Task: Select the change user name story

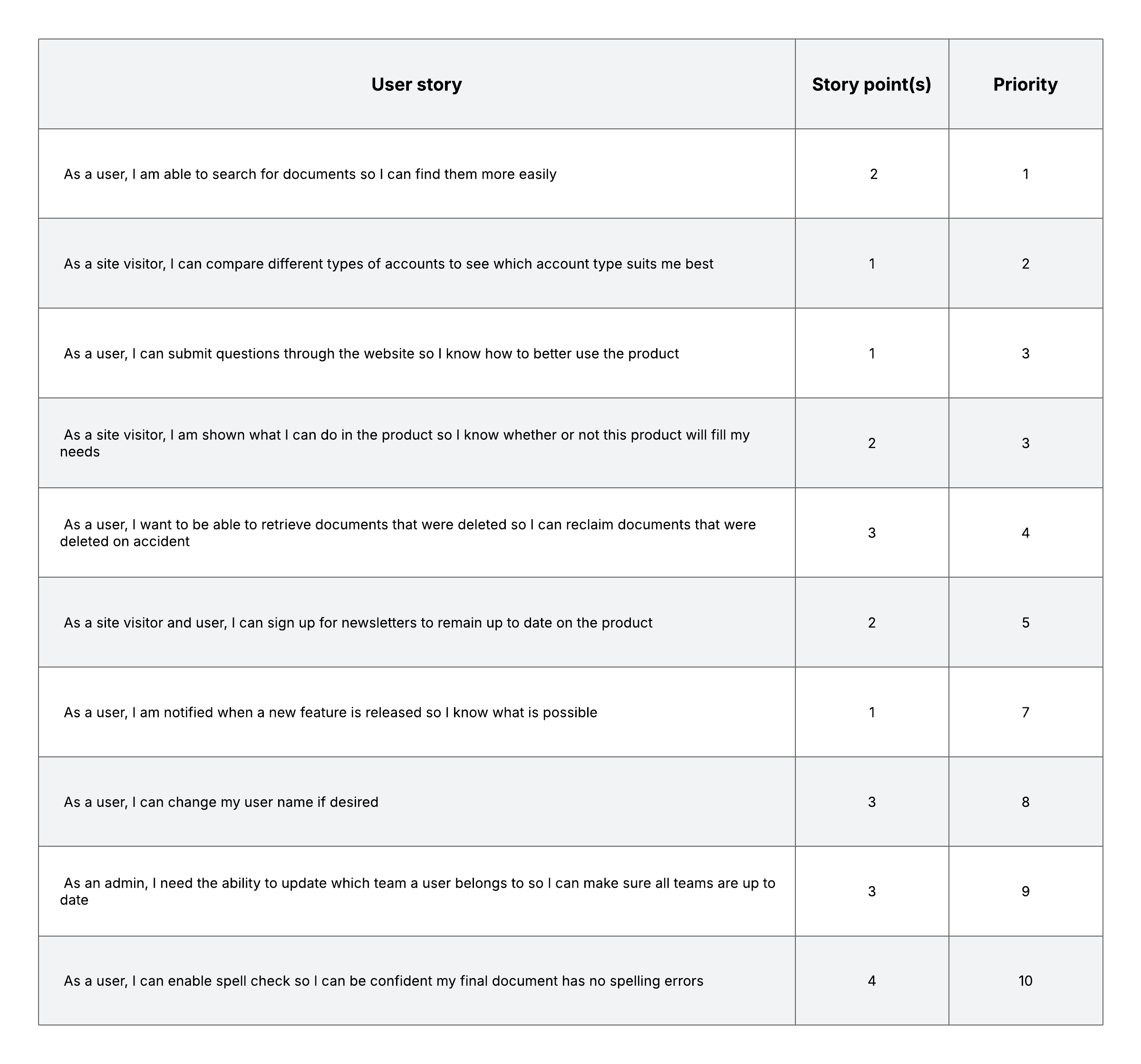Action: click(x=221, y=802)
